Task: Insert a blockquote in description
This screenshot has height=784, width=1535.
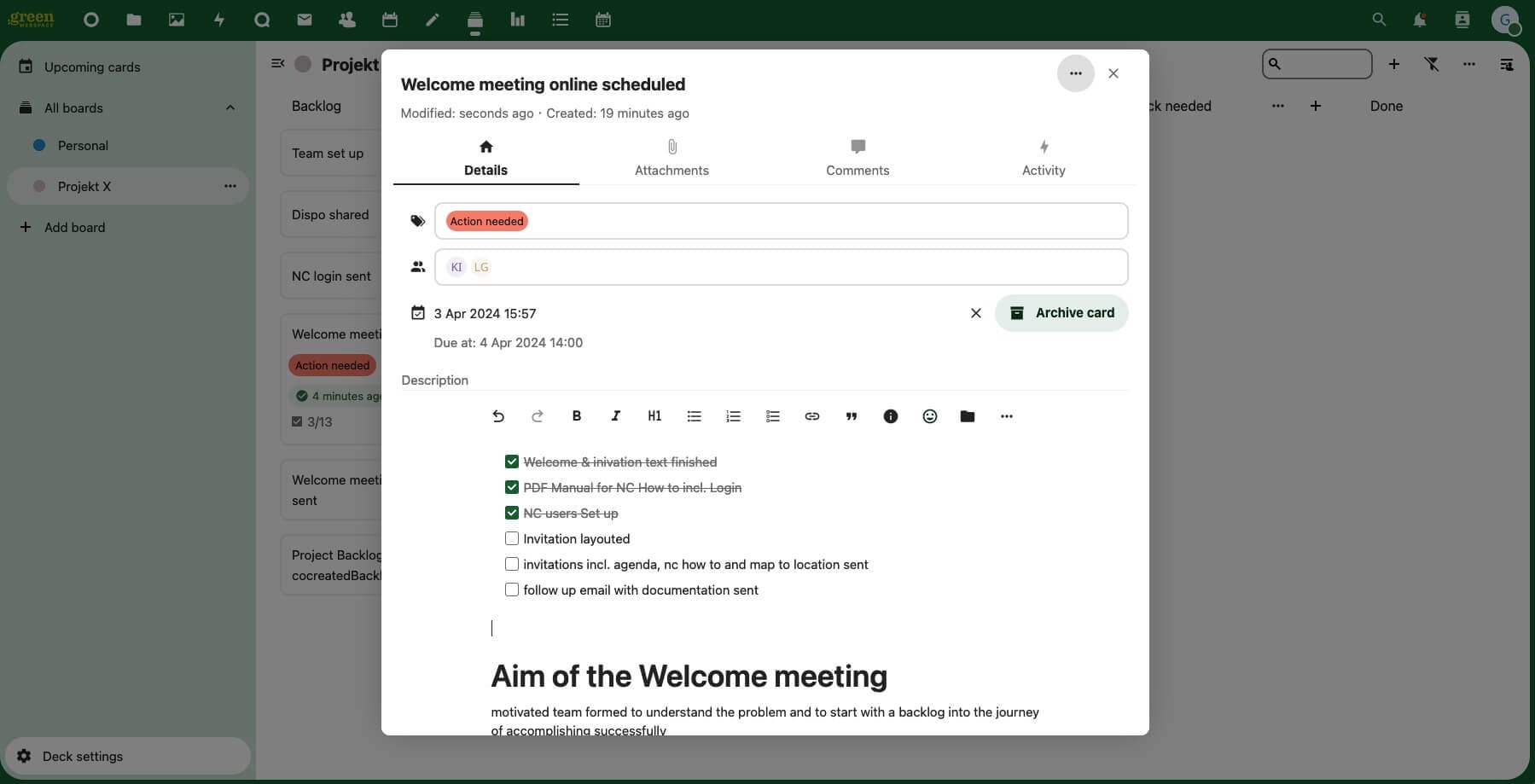Action: [x=851, y=416]
